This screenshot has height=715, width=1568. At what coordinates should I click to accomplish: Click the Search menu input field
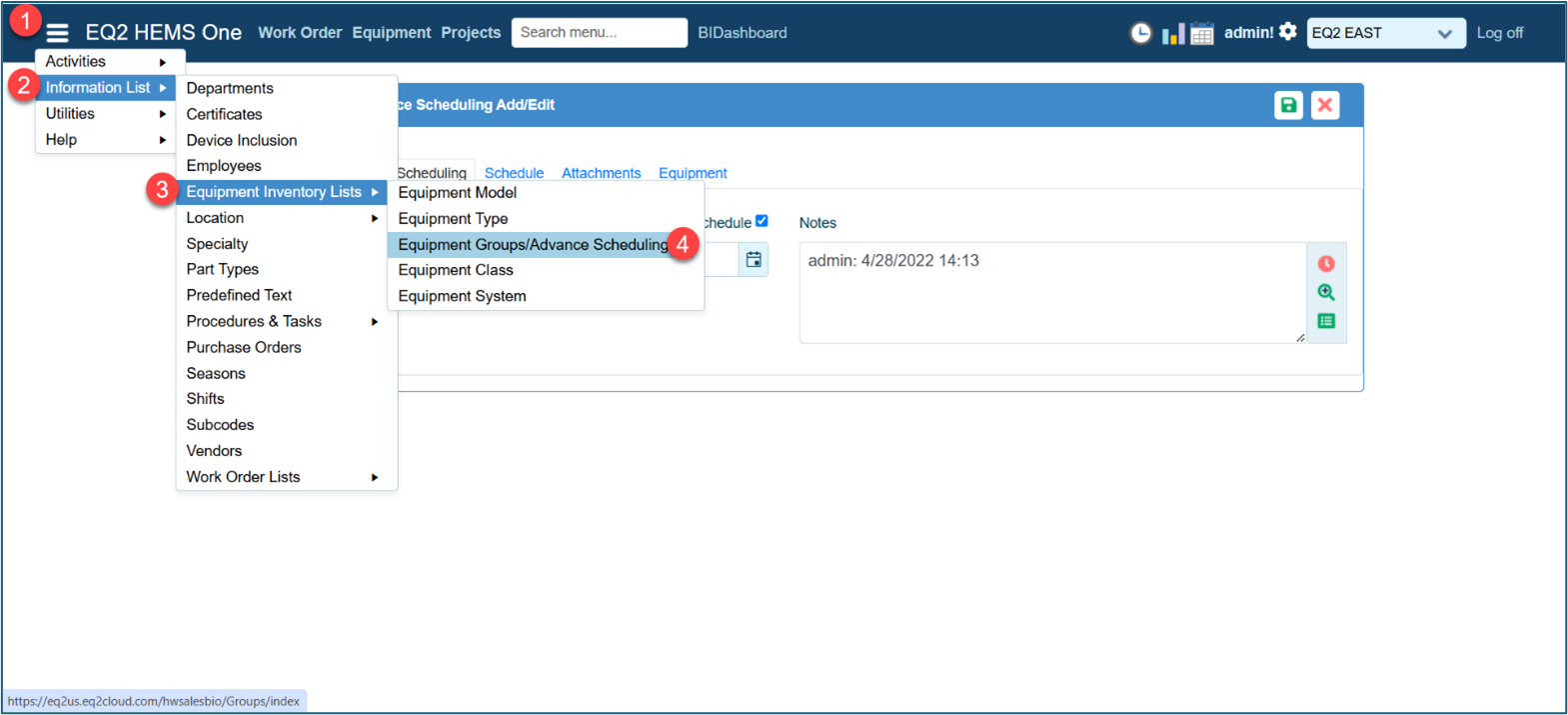click(599, 33)
